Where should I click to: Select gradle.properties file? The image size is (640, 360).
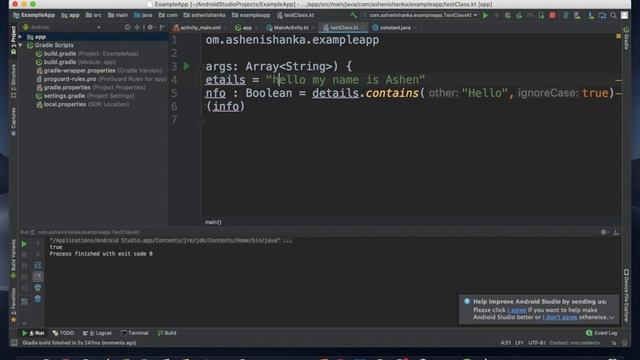pos(91,87)
